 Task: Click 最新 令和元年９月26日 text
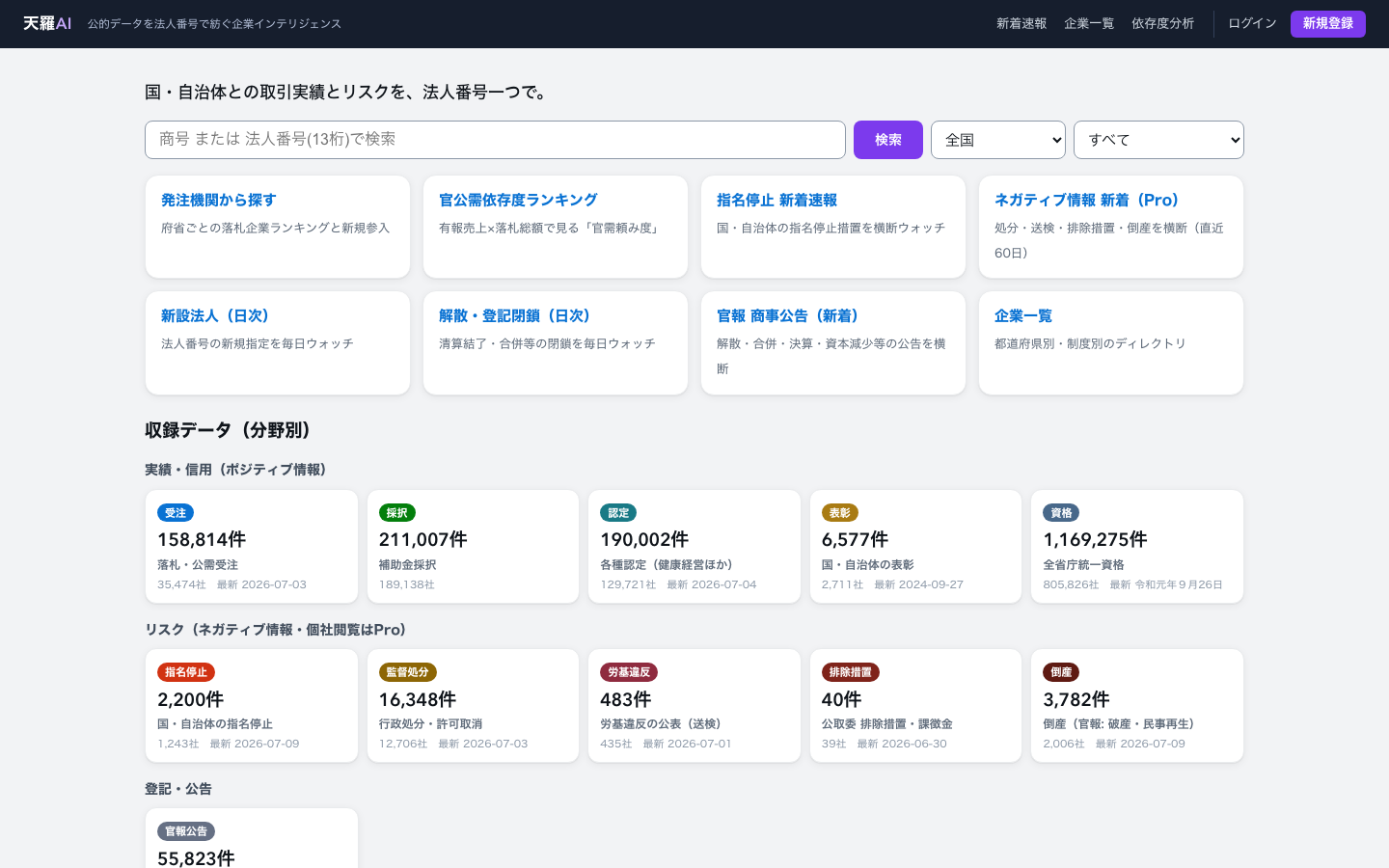point(1166,584)
